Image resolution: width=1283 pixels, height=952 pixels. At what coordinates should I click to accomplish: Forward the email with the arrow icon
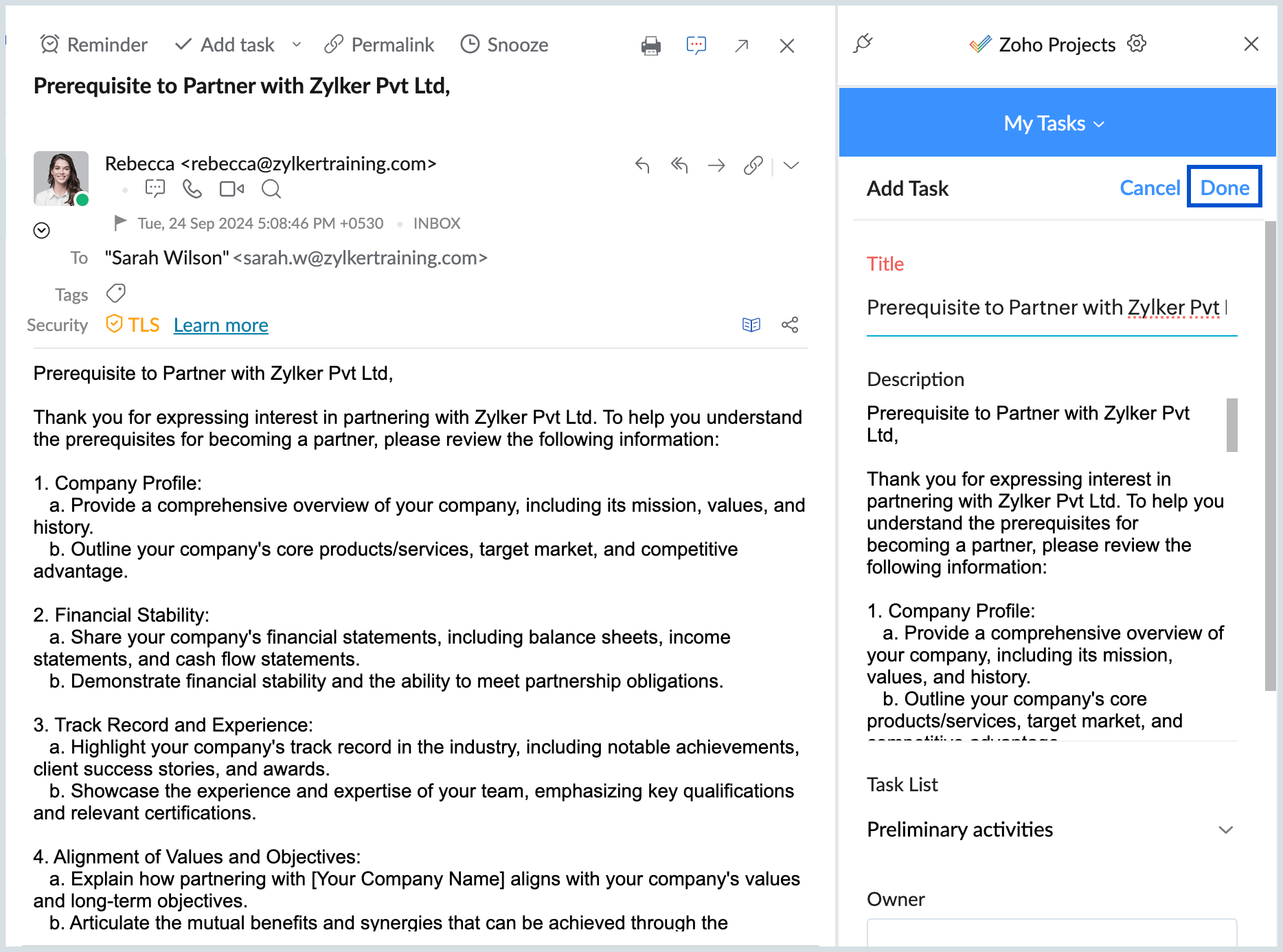[716, 166]
